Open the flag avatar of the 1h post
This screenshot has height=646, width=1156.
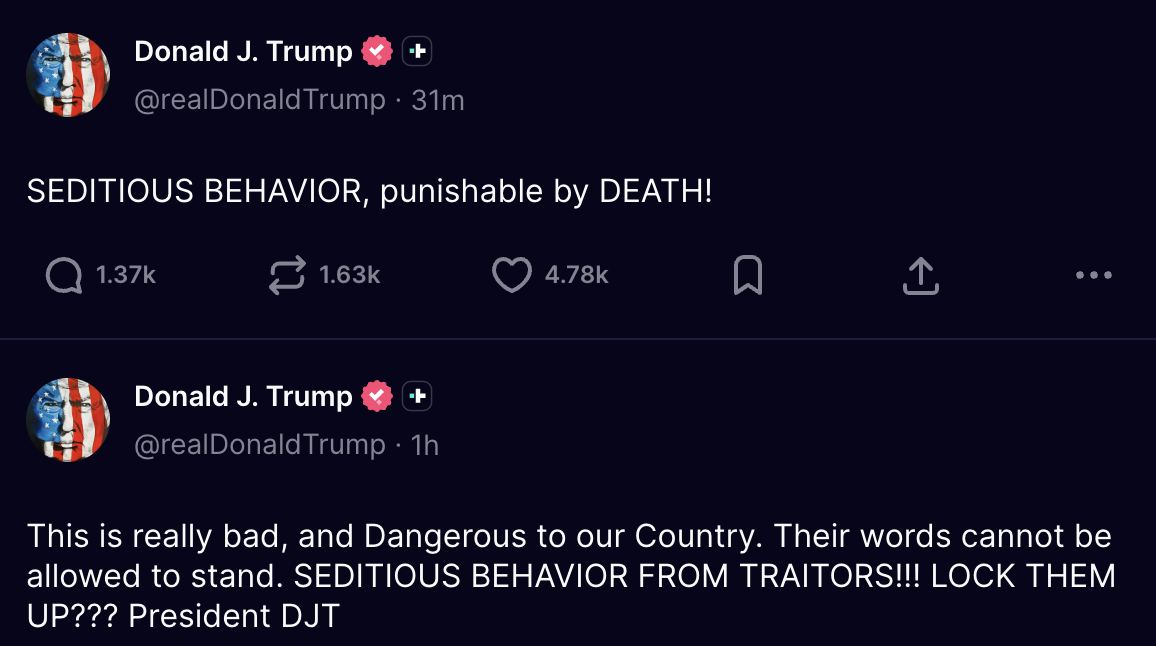pyautogui.click(x=68, y=420)
